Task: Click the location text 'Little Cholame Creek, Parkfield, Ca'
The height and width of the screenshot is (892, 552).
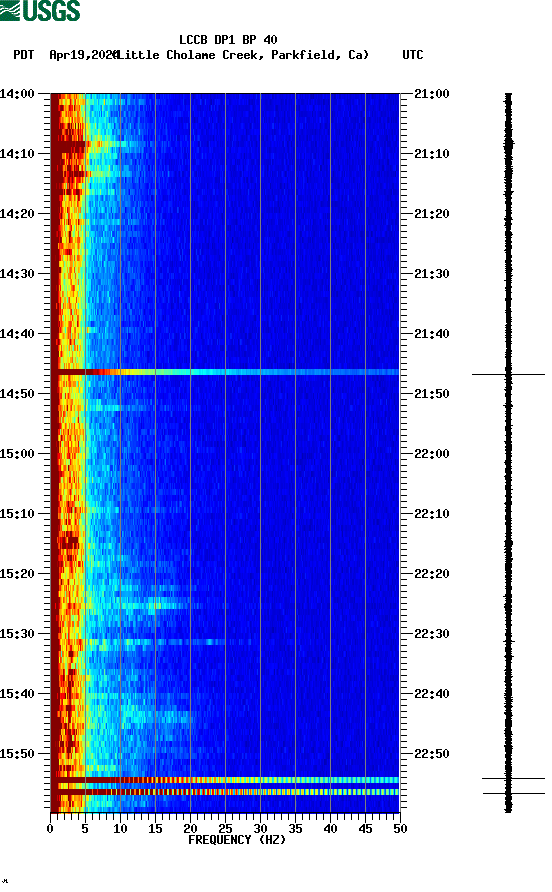Action: click(242, 55)
